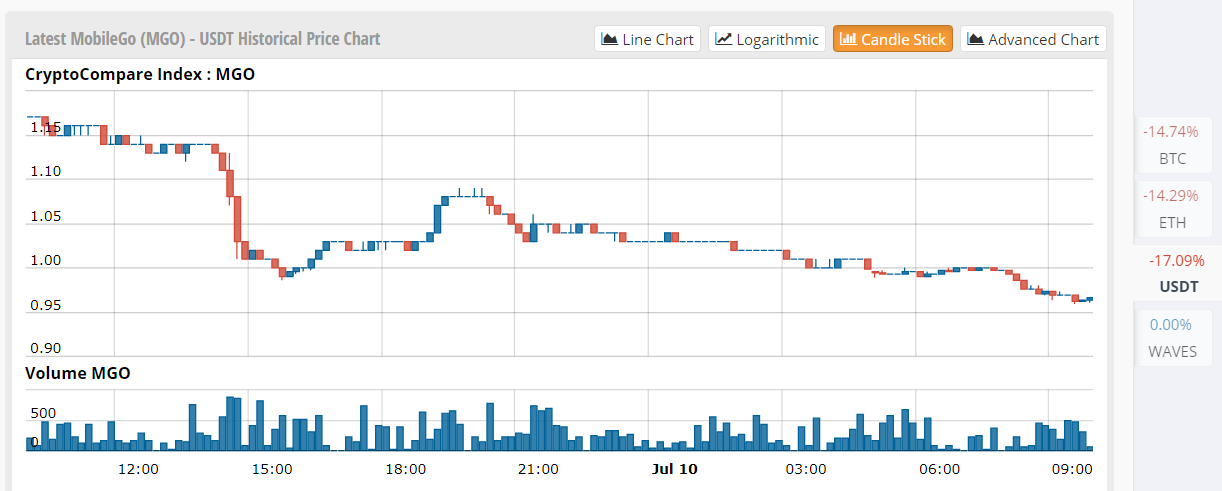The width and height of the screenshot is (1222, 491).
Task: Click the 06:00 time axis label
Action: point(940,468)
